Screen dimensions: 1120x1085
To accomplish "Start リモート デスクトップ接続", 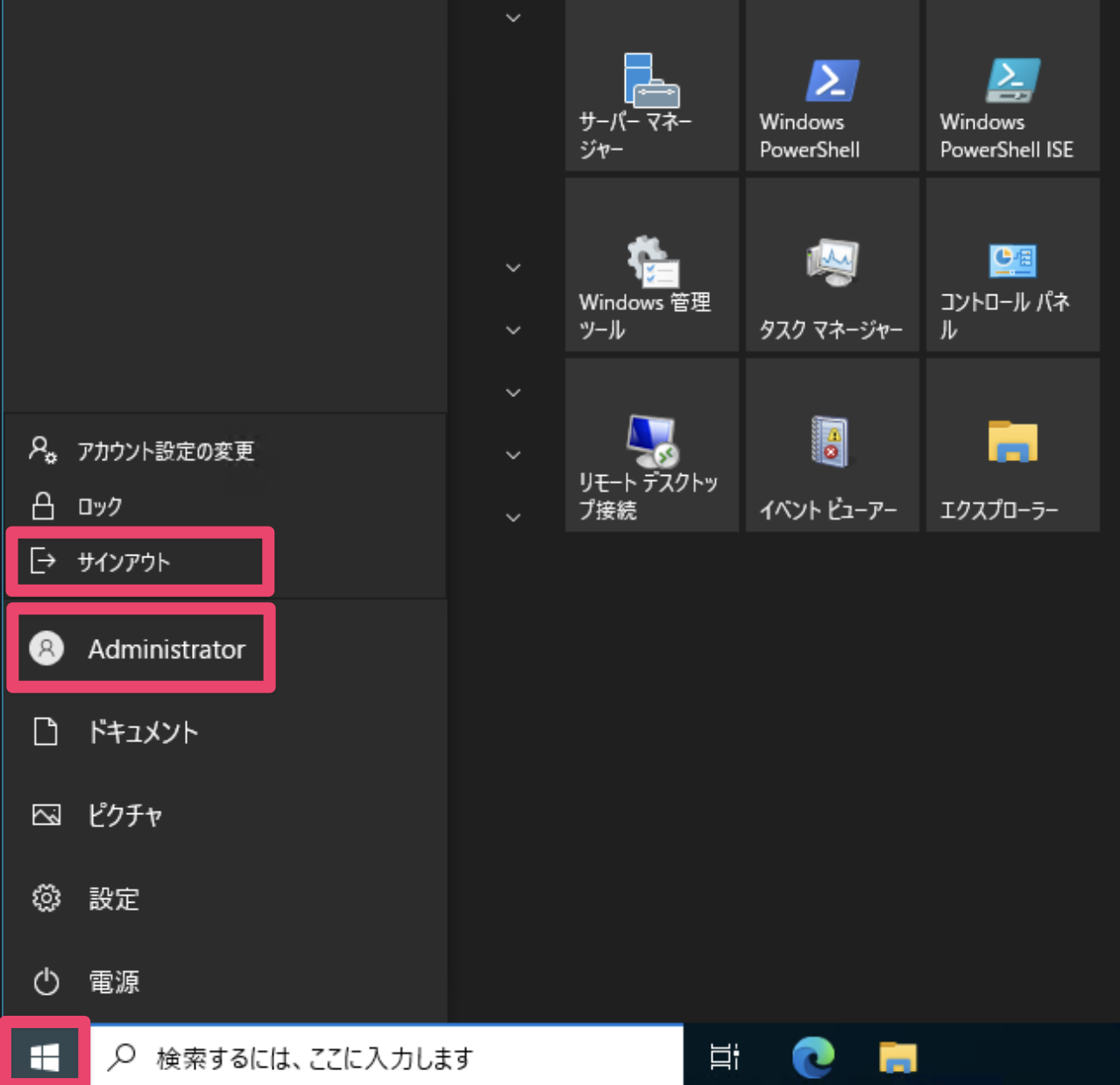I will pos(651,444).
